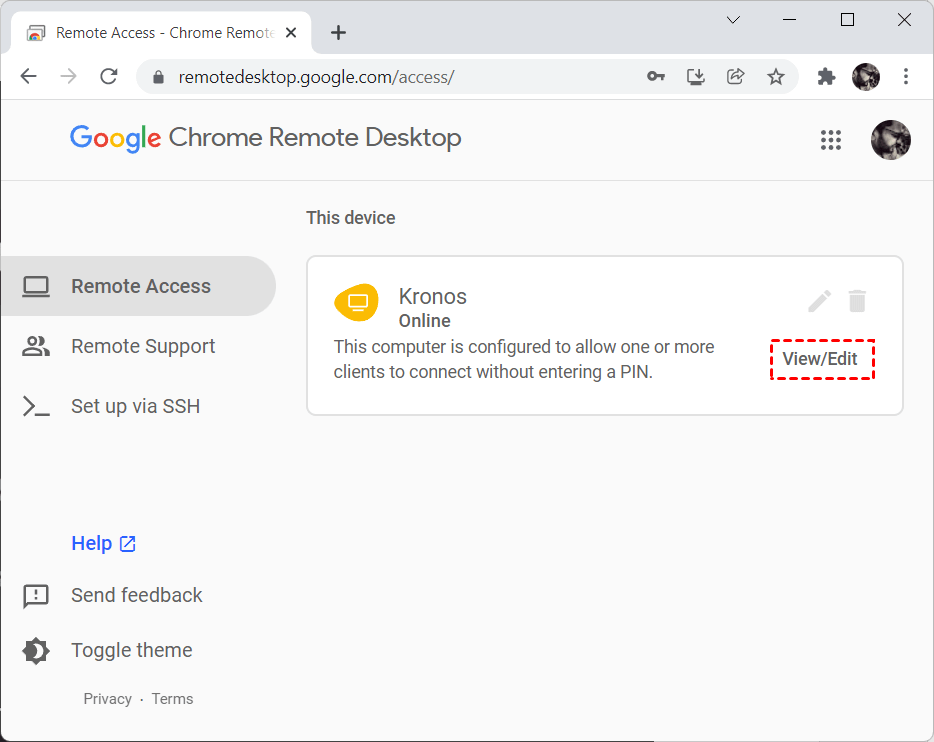Click the install app icon in address bar
Viewport: 934px width, 742px height.
[x=696, y=77]
